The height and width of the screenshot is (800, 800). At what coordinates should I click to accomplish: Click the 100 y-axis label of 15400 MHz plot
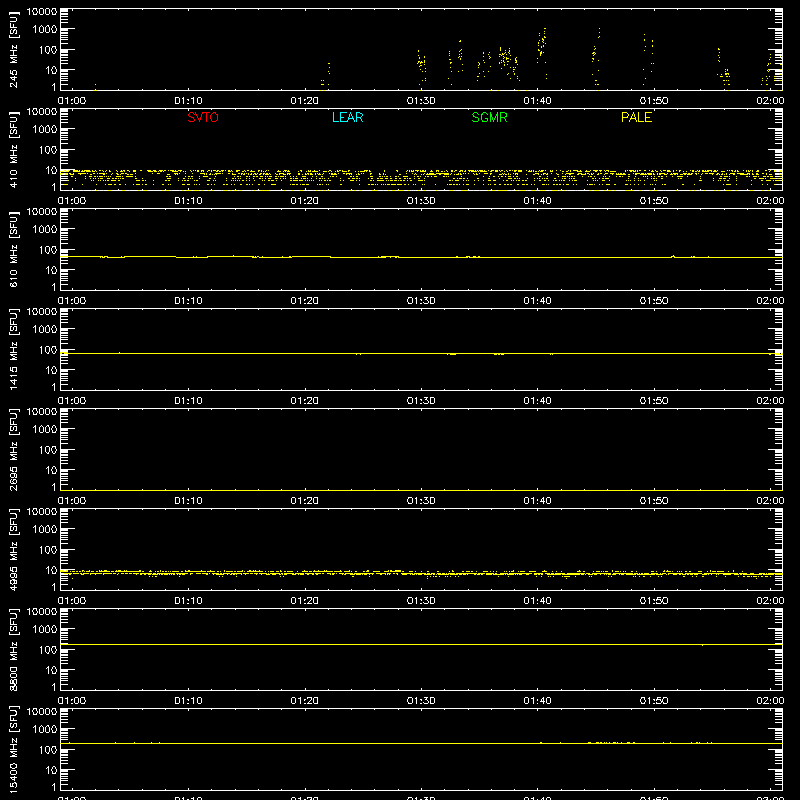(48, 750)
